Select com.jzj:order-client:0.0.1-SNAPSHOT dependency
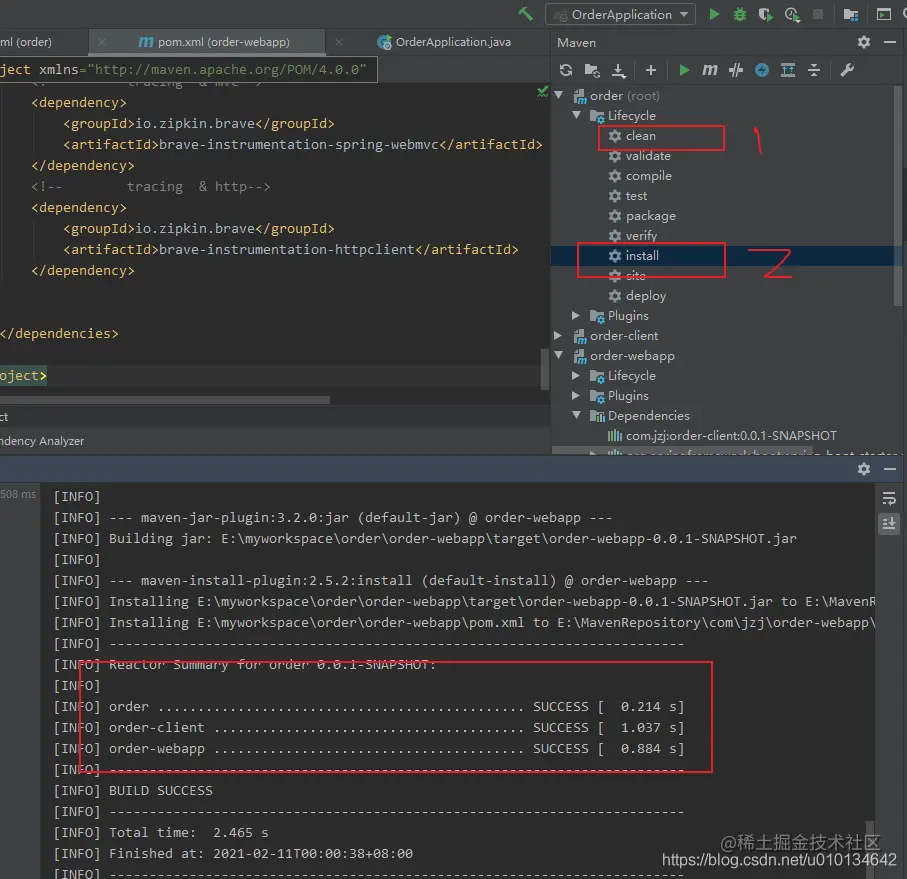The image size is (907, 879). [x=722, y=435]
